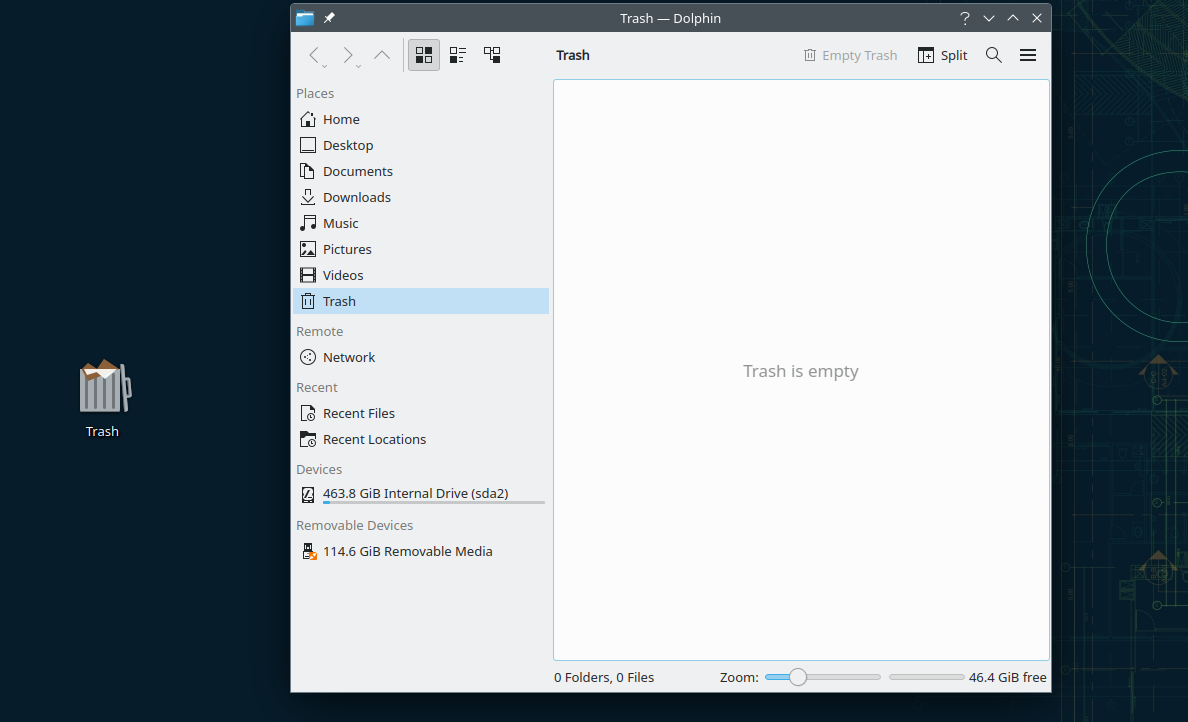1188x722 pixels.
Task: Click the Trash breadcrumb in the location bar
Action: pos(572,55)
